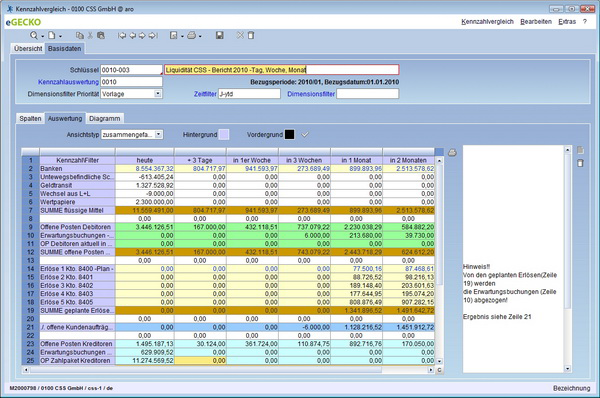The height and width of the screenshot is (398, 600).
Task: Click the Zeitfilter link label
Action: pyautogui.click(x=205, y=94)
